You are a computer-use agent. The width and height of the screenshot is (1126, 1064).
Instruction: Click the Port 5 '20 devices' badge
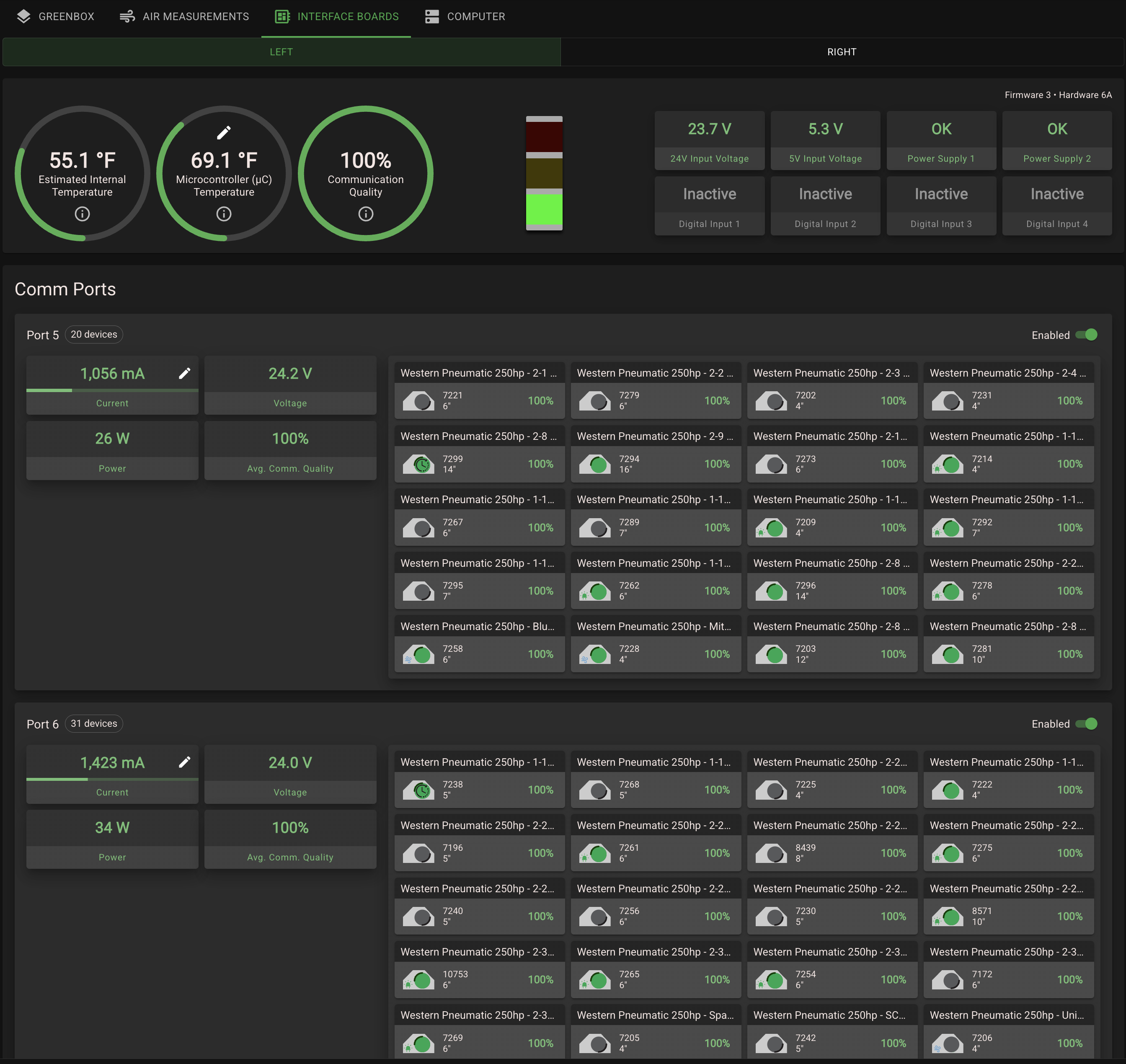94,335
